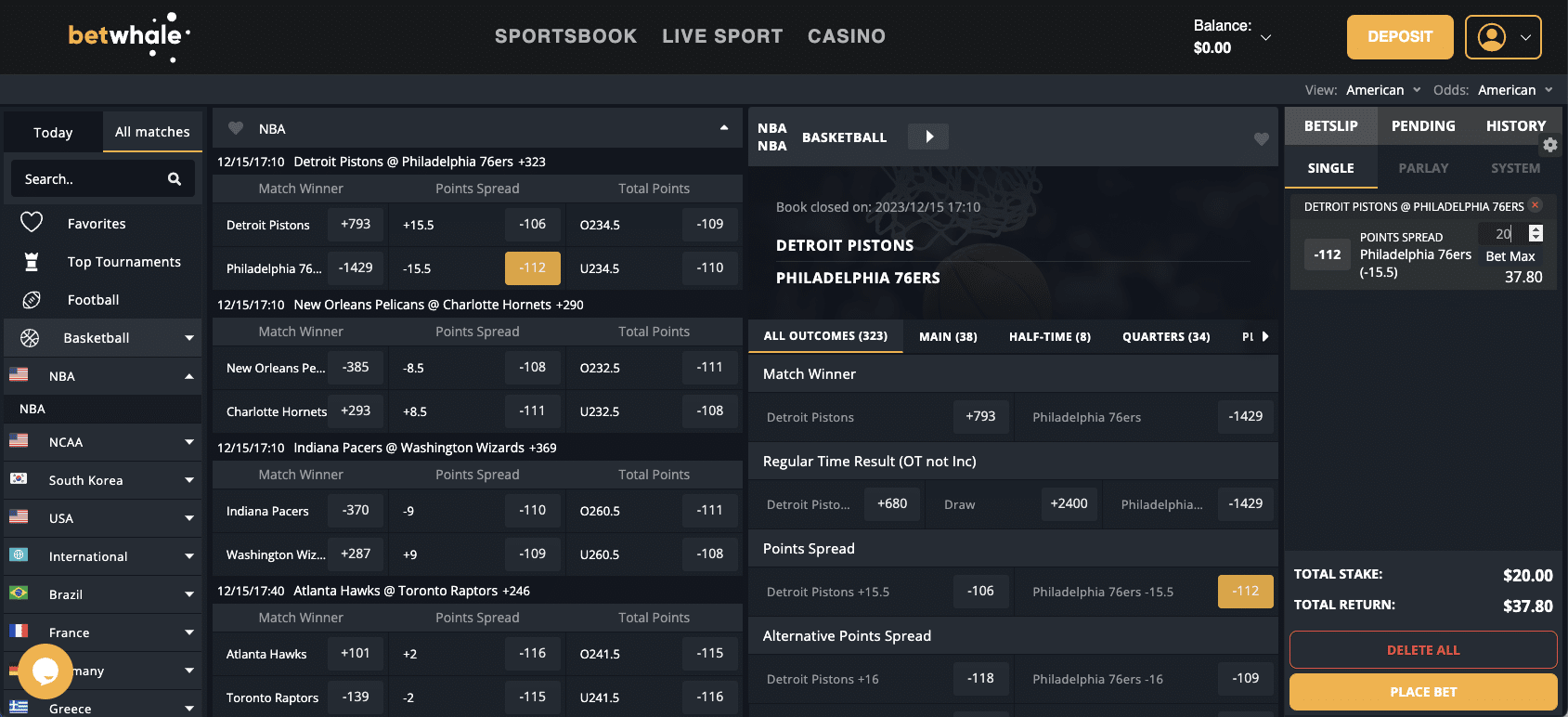Image resolution: width=1568 pixels, height=717 pixels.
Task: Click Bet Max in betslip
Action: [x=1510, y=256]
